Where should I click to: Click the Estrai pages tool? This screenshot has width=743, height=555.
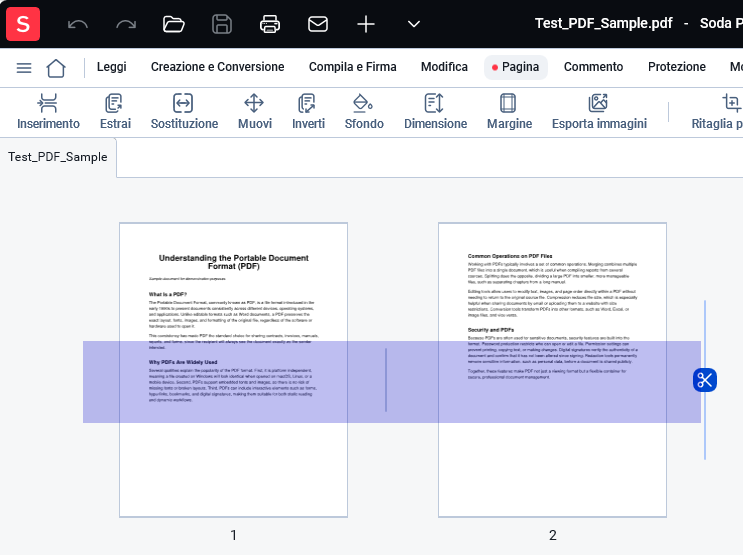115,112
